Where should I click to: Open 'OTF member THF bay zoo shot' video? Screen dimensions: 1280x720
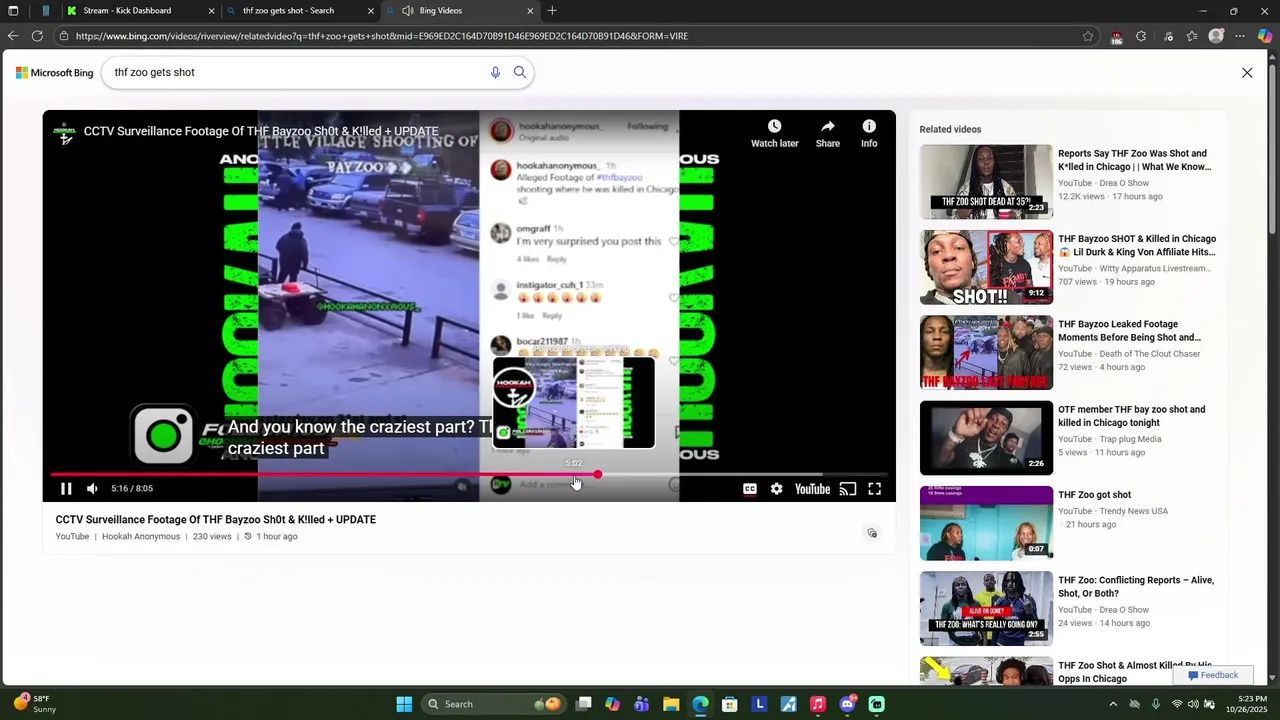click(1131, 416)
